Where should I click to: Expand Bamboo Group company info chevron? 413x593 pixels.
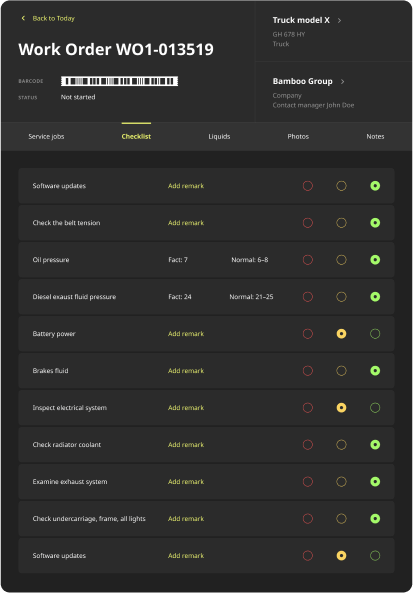[x=342, y=82]
